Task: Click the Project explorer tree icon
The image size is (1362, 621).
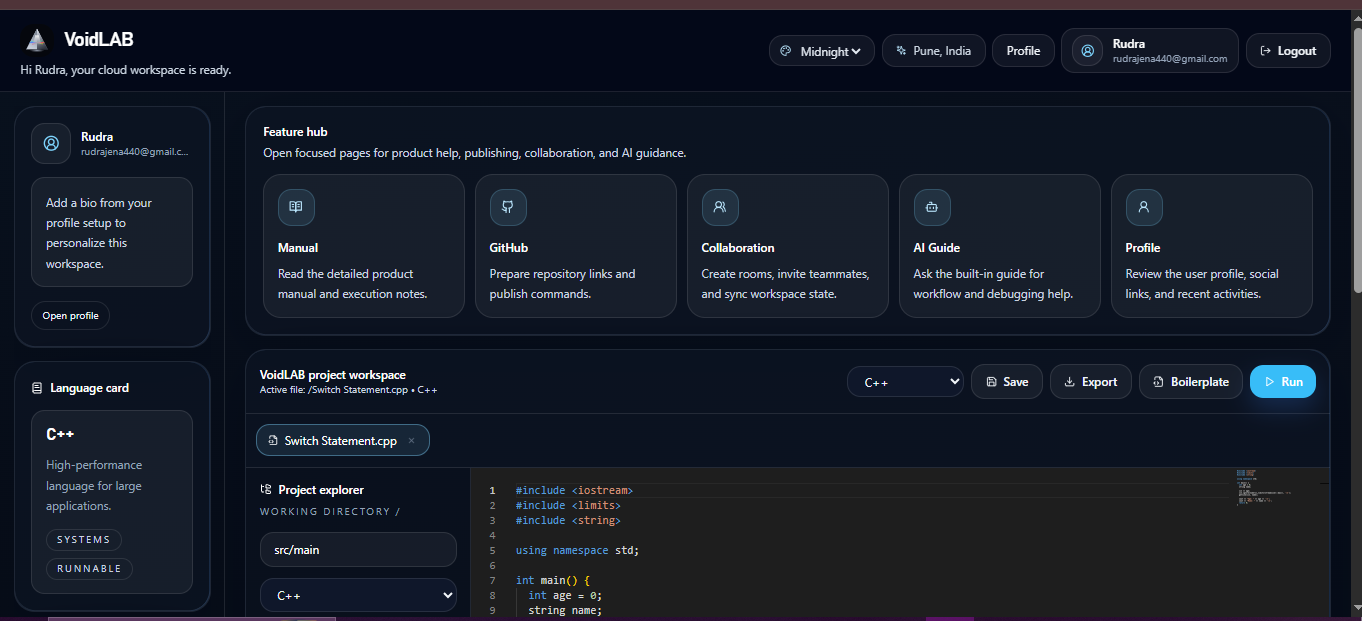Action: pyautogui.click(x=266, y=490)
